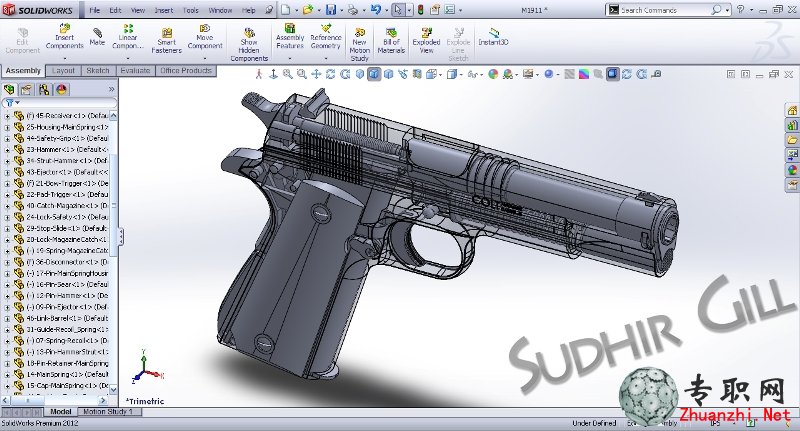The image size is (800, 431).
Task: Click the Rotate View icon
Action: coord(331,74)
